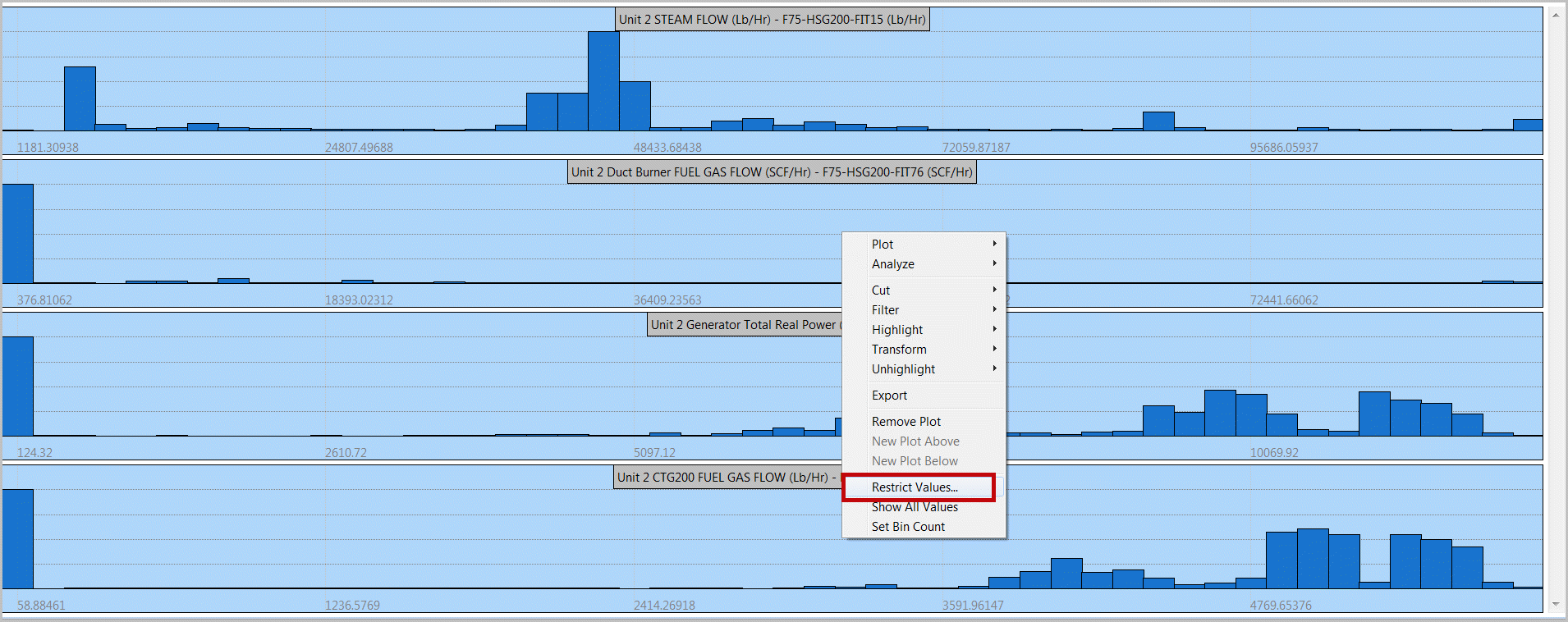Click the Duct Burner FUEL GAS FLOW title
Screen dimensions: 1568x622
coord(772,172)
